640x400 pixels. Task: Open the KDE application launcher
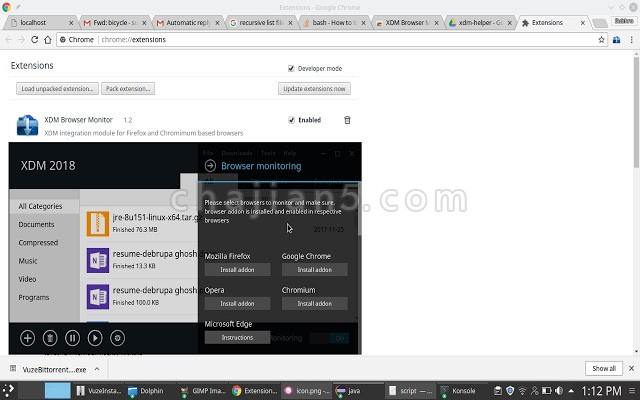tap(8, 391)
